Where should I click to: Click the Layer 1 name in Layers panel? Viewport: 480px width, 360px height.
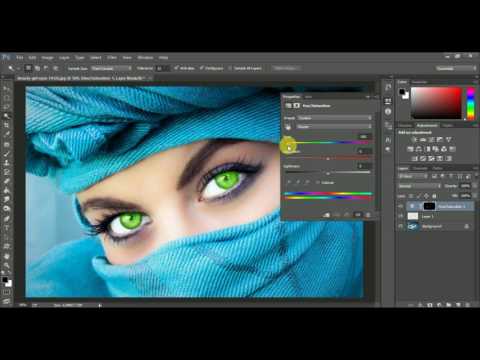428,216
